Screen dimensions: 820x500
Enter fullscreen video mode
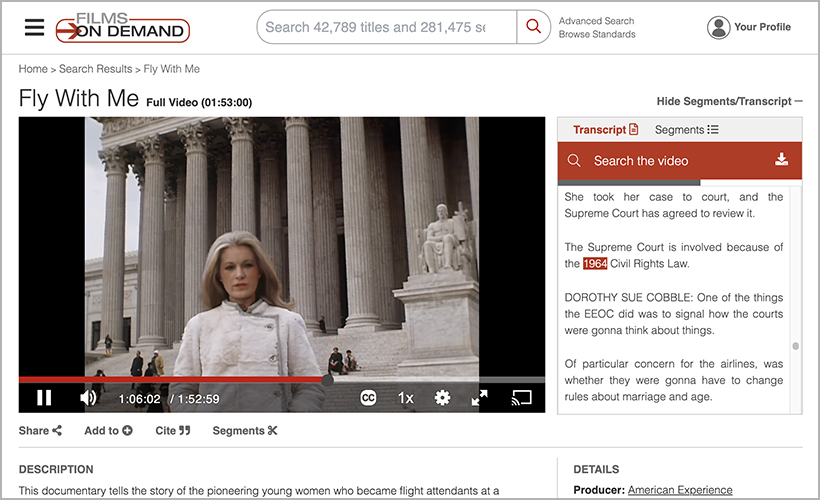(x=480, y=398)
